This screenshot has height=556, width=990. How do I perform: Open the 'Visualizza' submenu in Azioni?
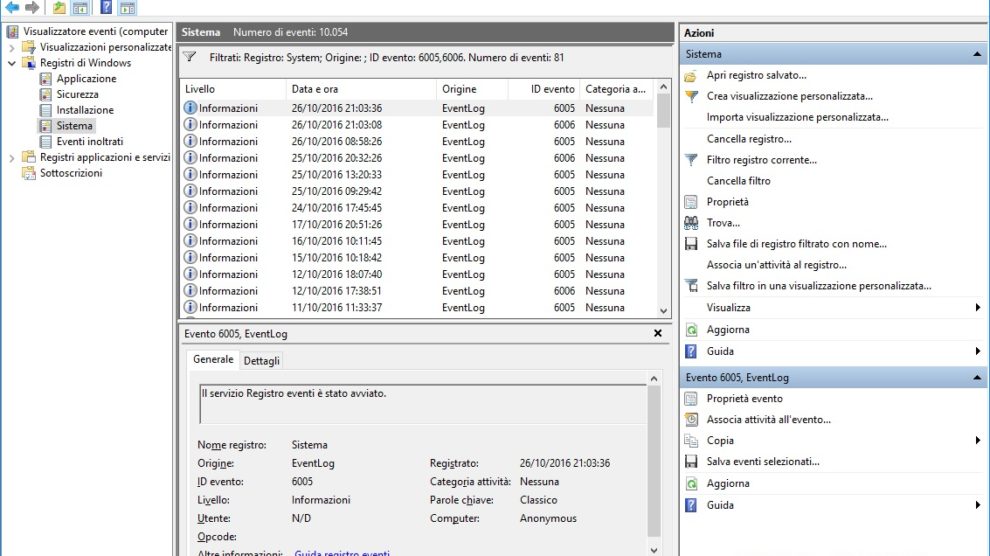728,308
